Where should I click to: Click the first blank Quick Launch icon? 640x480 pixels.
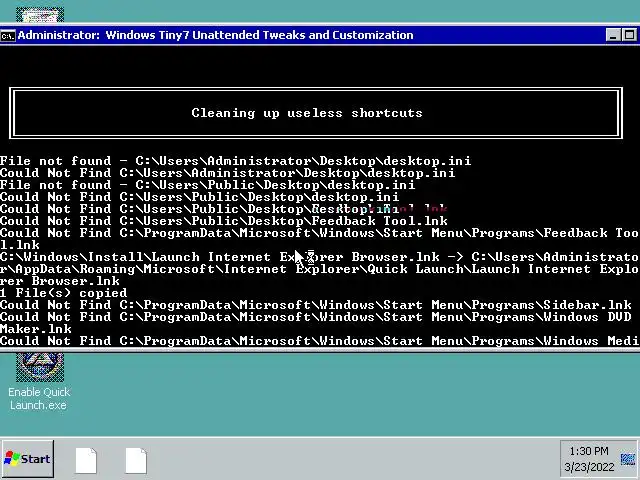click(x=86, y=460)
